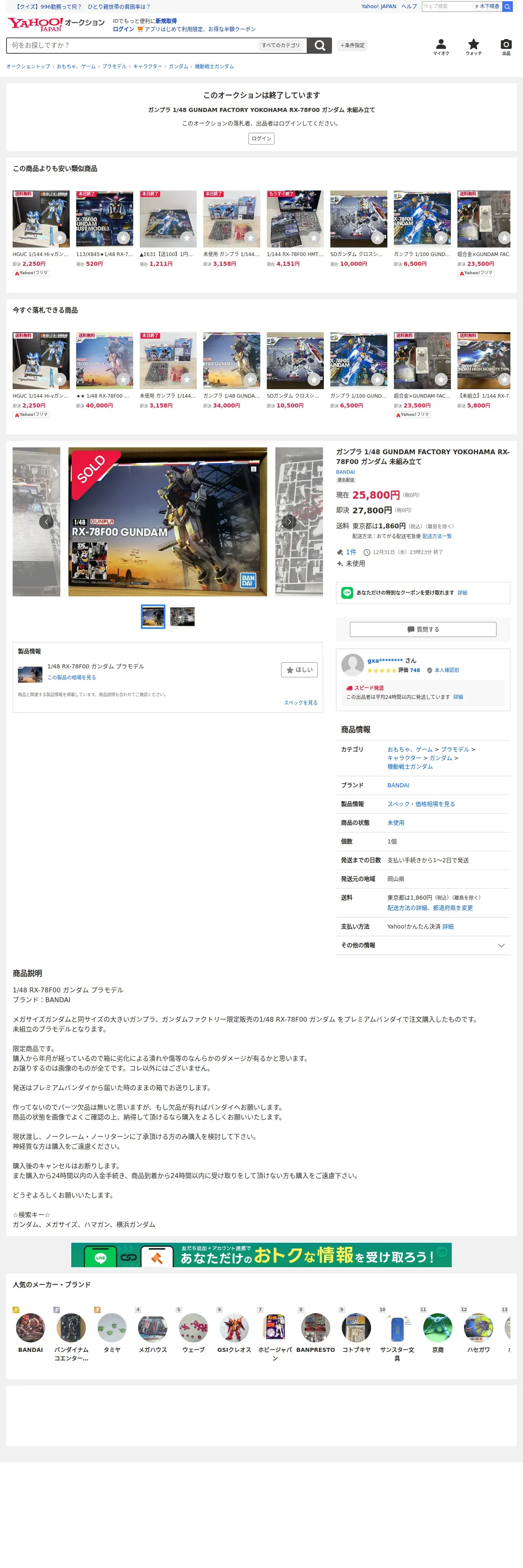Toggle watch star on the 40,000円 item
523x1568 pixels.
point(123,379)
